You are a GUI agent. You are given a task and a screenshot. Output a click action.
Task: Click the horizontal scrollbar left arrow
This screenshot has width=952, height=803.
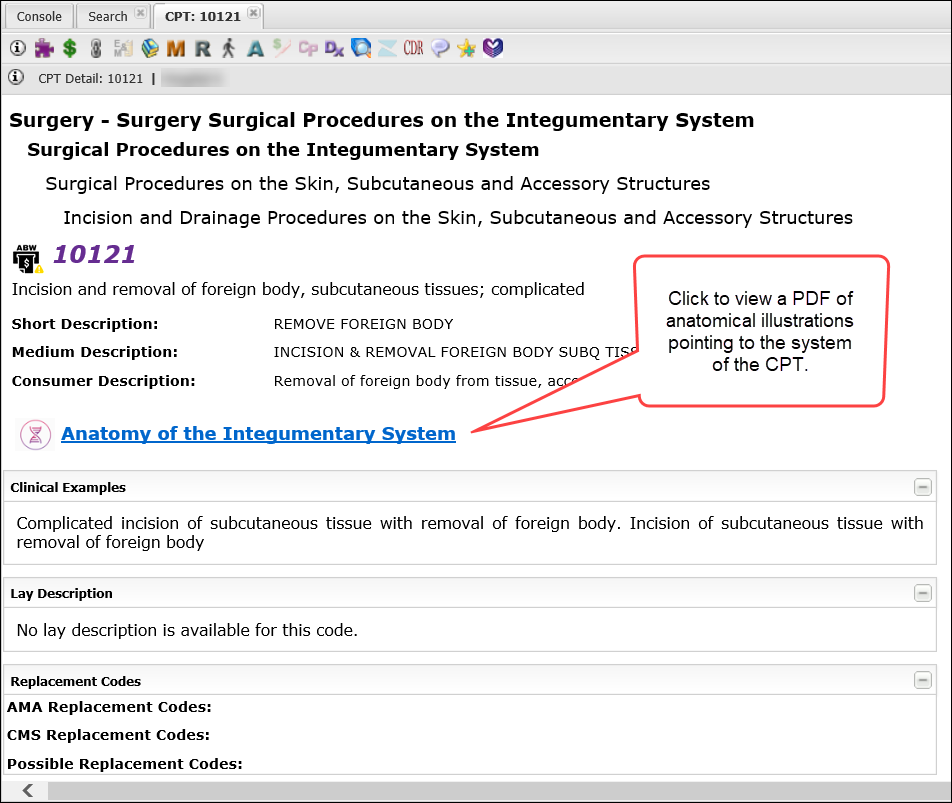pos(28,791)
